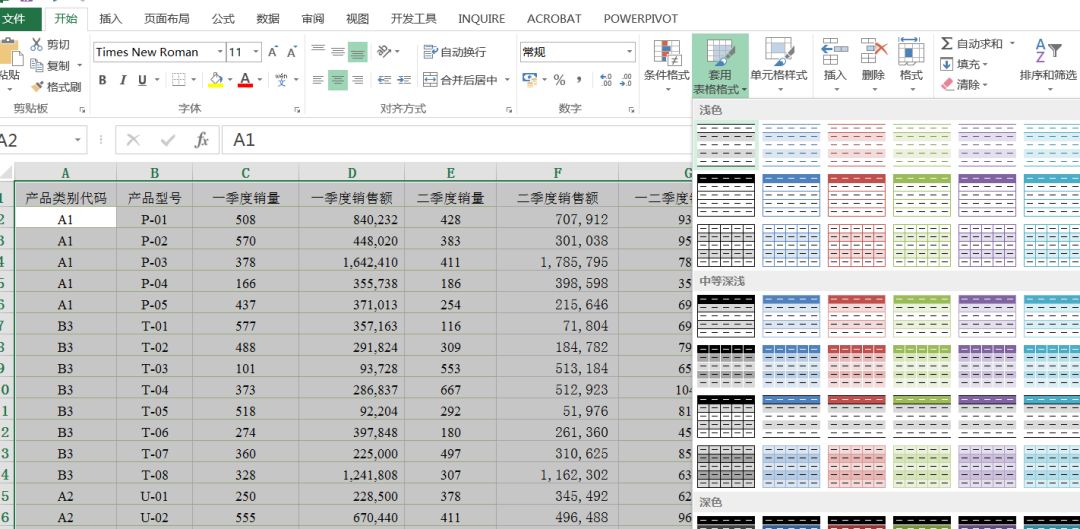Open the number format 常规 dropdown

click(x=630, y=52)
